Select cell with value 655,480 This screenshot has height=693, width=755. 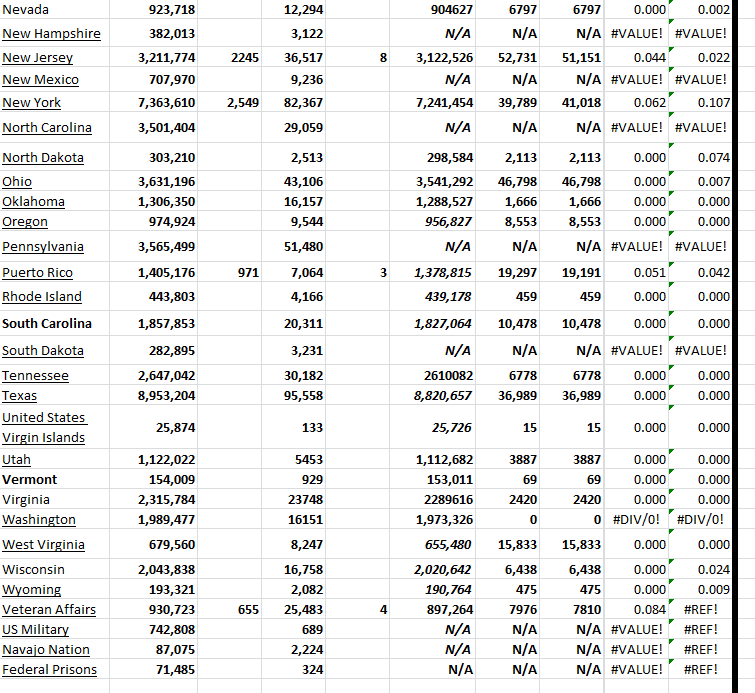[432, 545]
